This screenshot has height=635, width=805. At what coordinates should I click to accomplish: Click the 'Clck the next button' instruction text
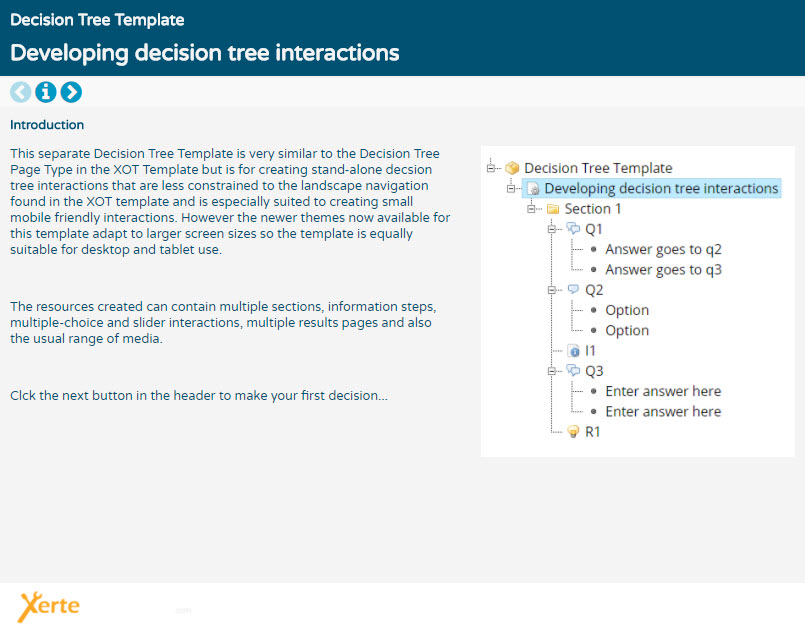point(199,396)
